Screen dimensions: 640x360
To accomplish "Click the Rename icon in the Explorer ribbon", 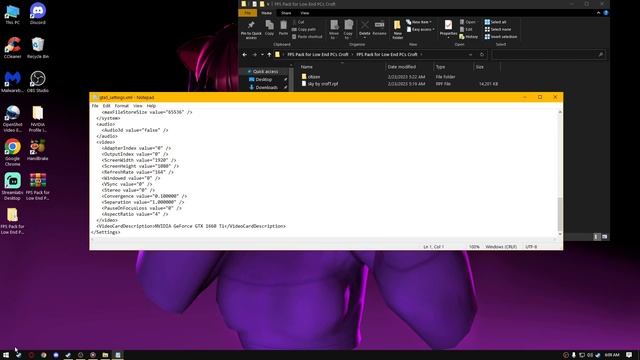I will pos(379,28).
